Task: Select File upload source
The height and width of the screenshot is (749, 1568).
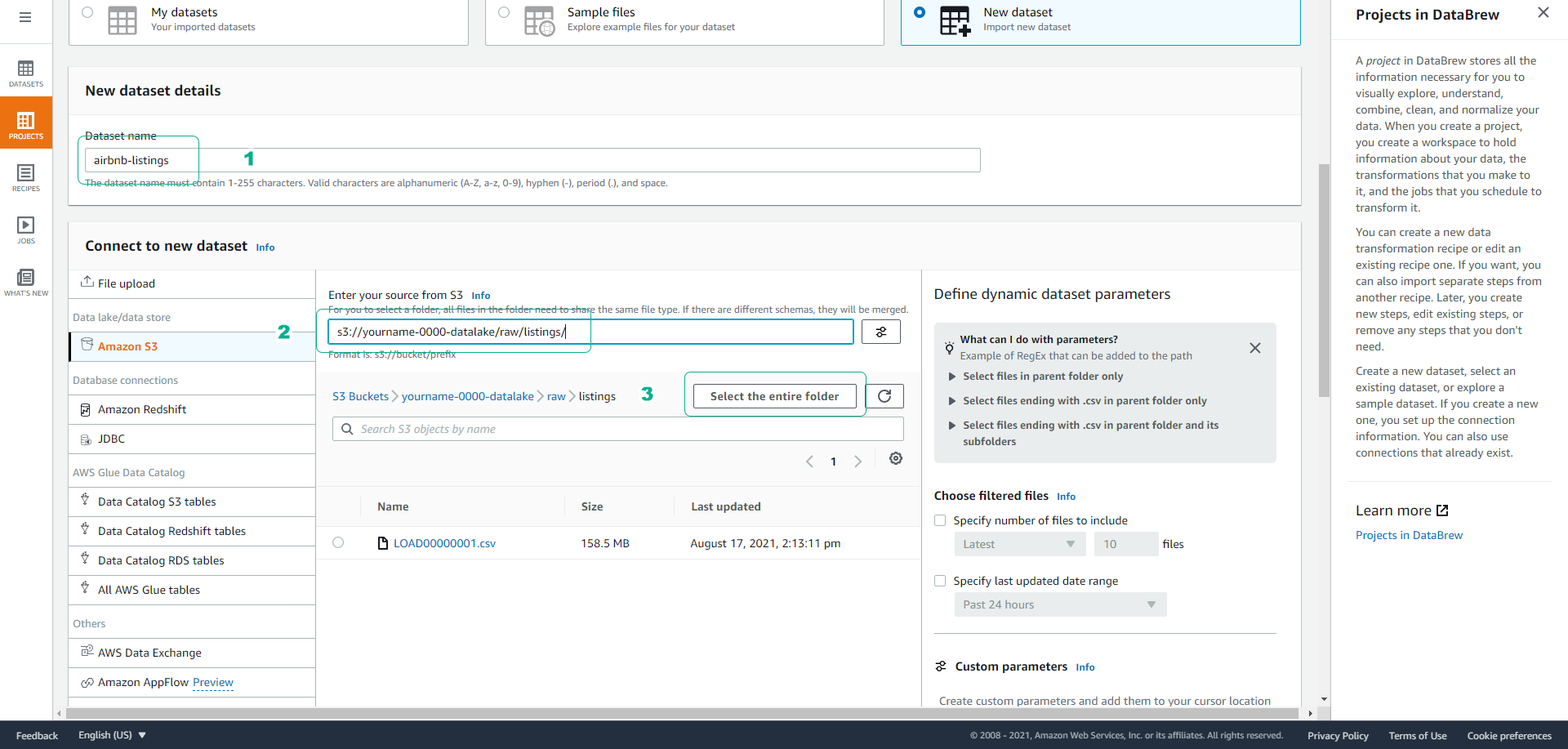Action: tap(192, 283)
